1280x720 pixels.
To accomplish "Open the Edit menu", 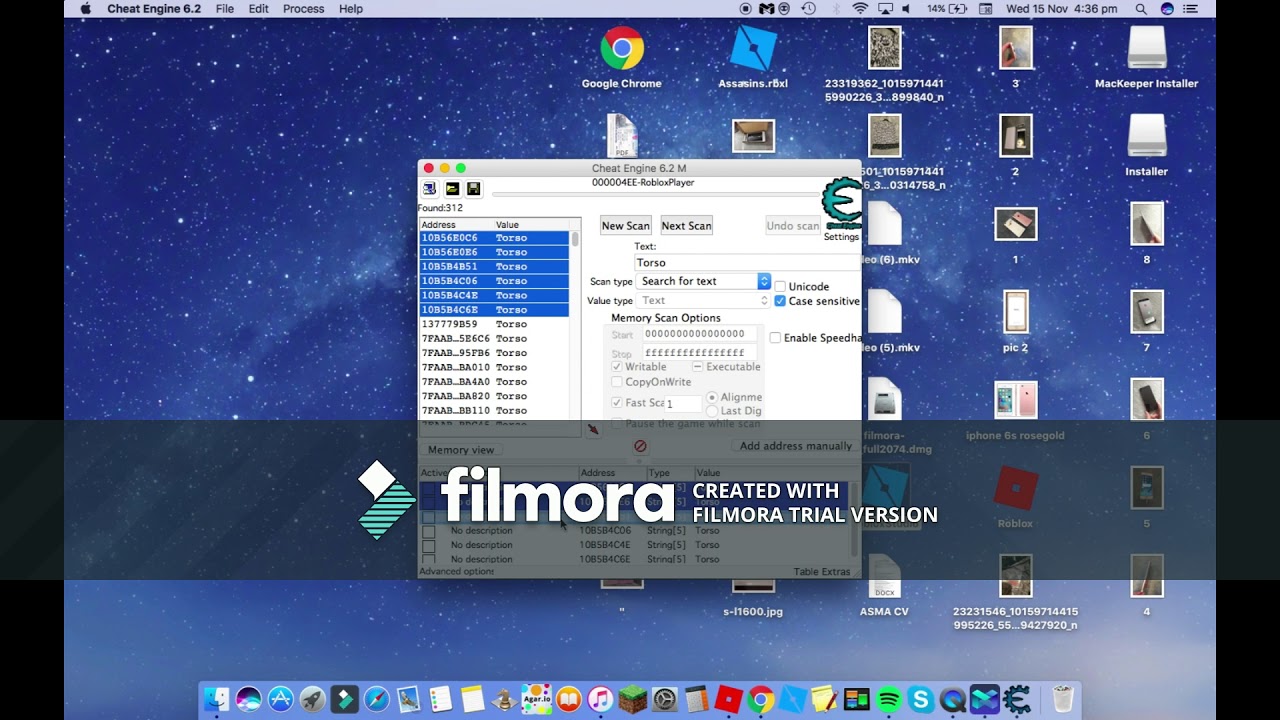I will pyautogui.click(x=259, y=8).
